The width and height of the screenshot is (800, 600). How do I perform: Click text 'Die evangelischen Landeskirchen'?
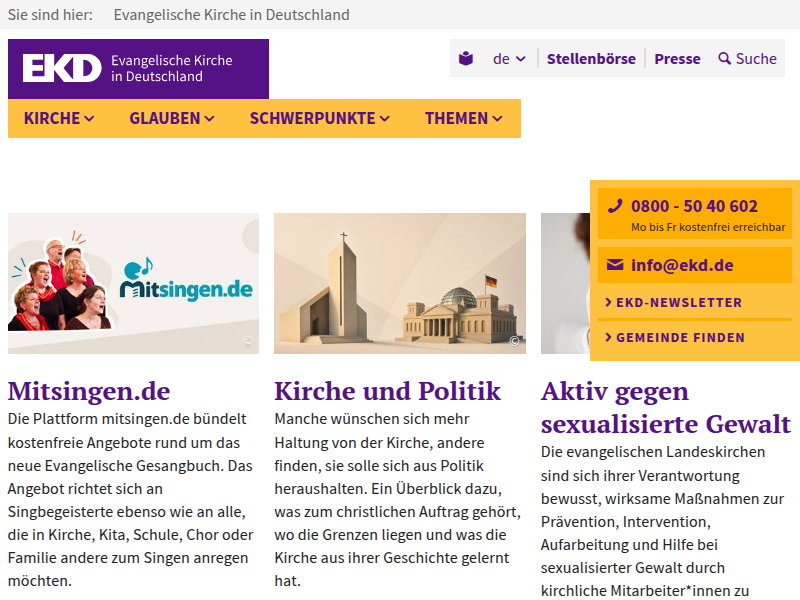(x=653, y=452)
